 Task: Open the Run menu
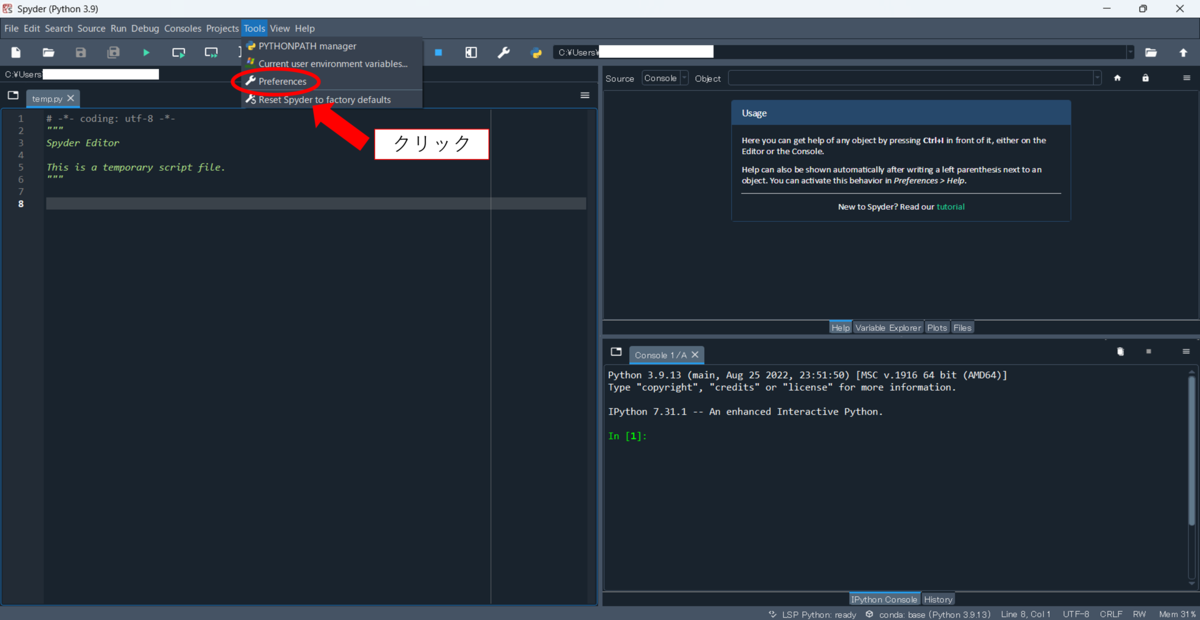pyautogui.click(x=118, y=28)
